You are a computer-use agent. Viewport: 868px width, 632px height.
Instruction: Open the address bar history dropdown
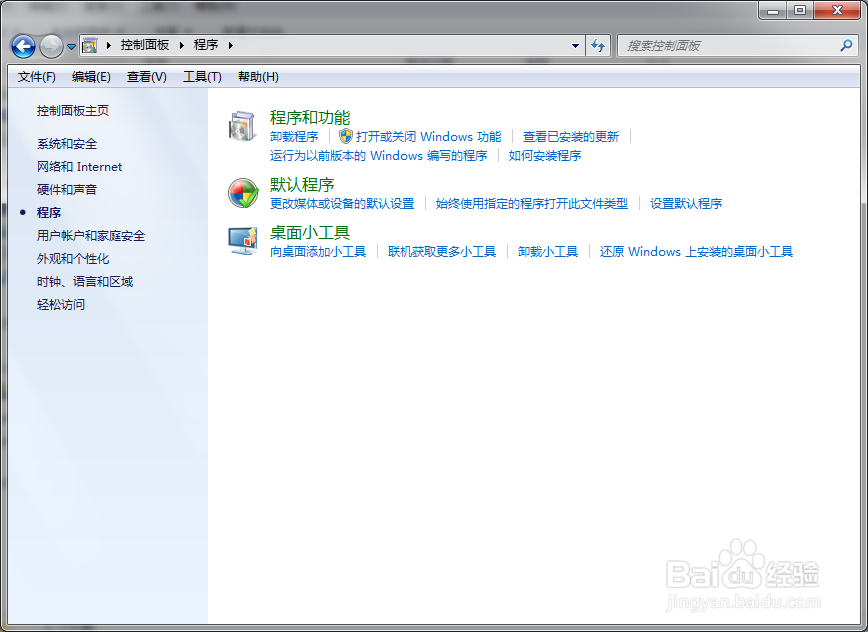576,46
